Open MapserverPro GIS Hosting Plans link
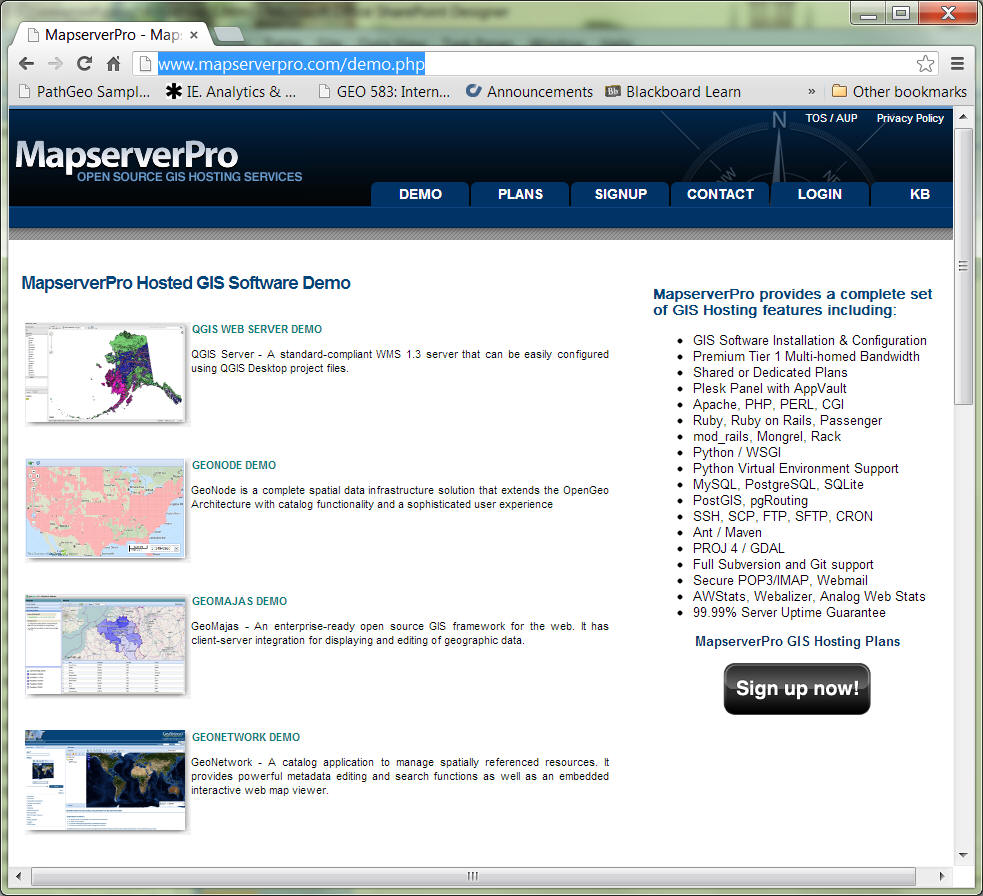Viewport: 983px width, 896px height. (x=797, y=641)
